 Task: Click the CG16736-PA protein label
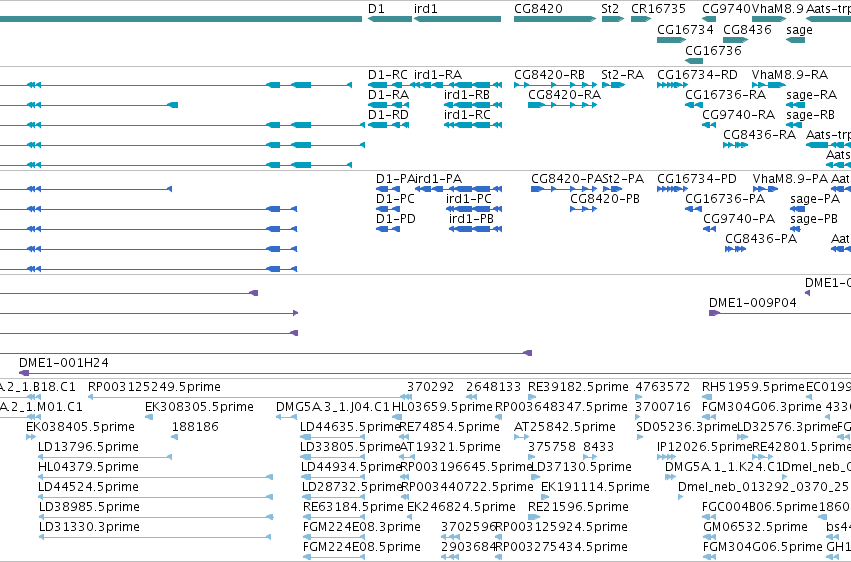coord(725,199)
